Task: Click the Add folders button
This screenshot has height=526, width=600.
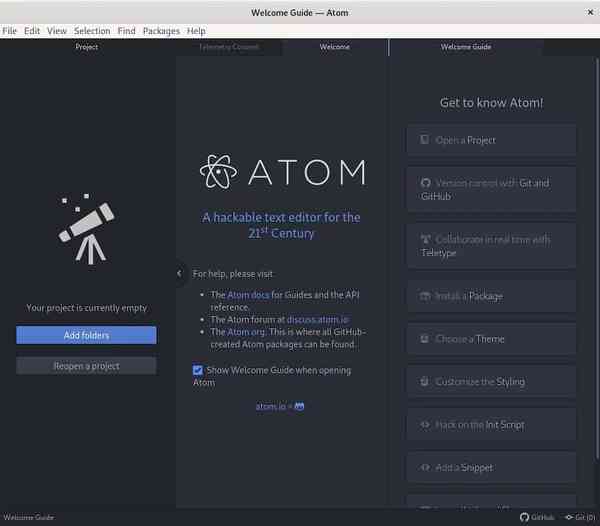Action: (x=86, y=335)
